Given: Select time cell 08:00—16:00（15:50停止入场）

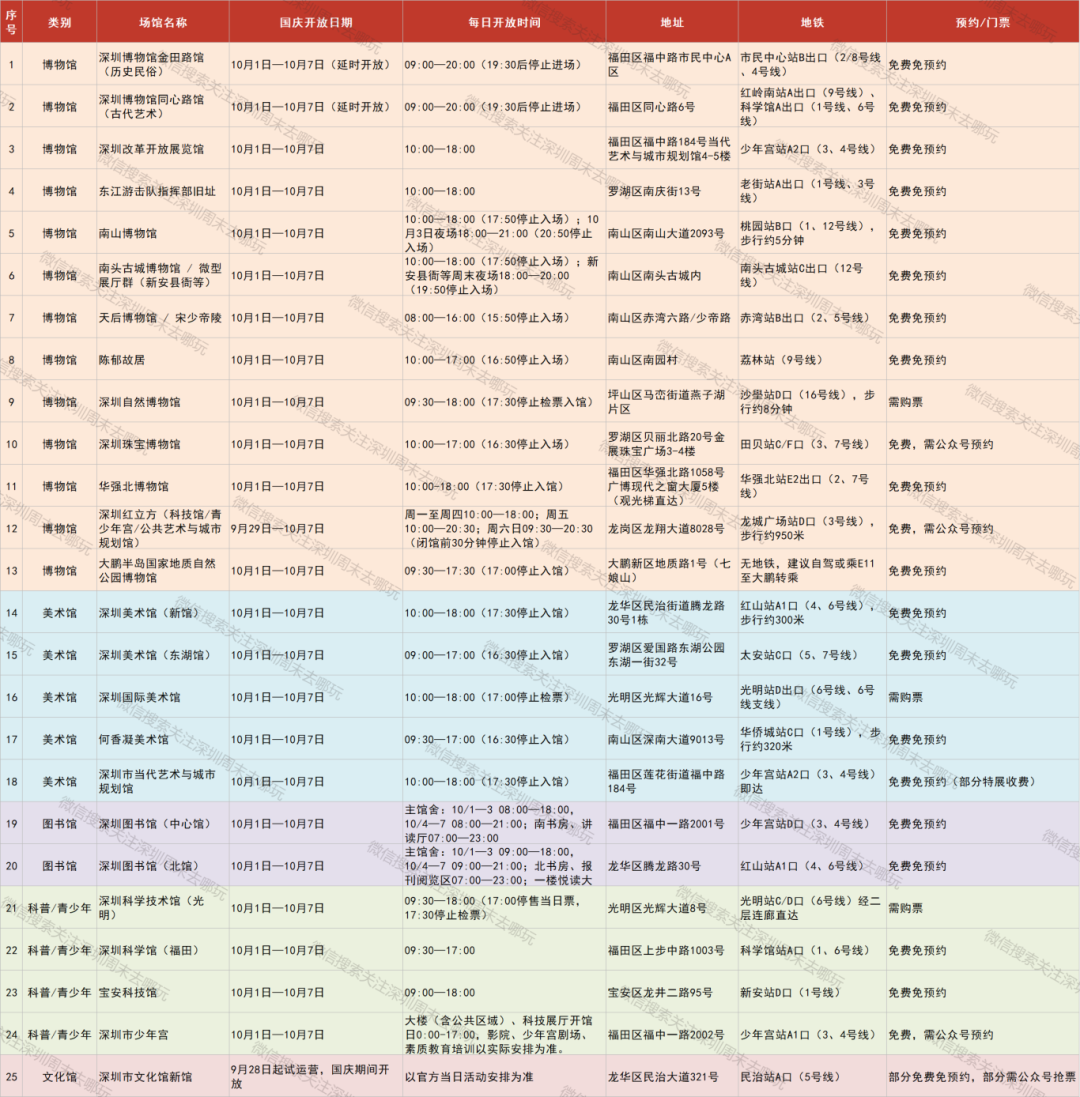Looking at the screenshot, I should 504,318.
